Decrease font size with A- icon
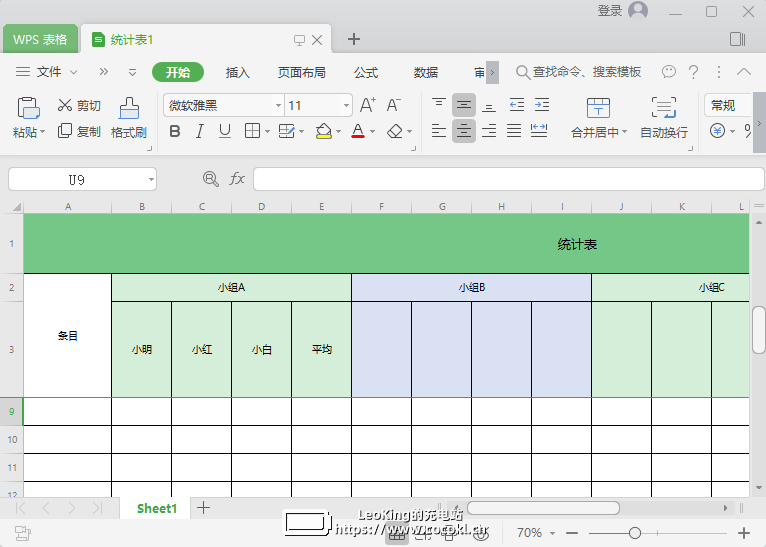 coord(393,105)
